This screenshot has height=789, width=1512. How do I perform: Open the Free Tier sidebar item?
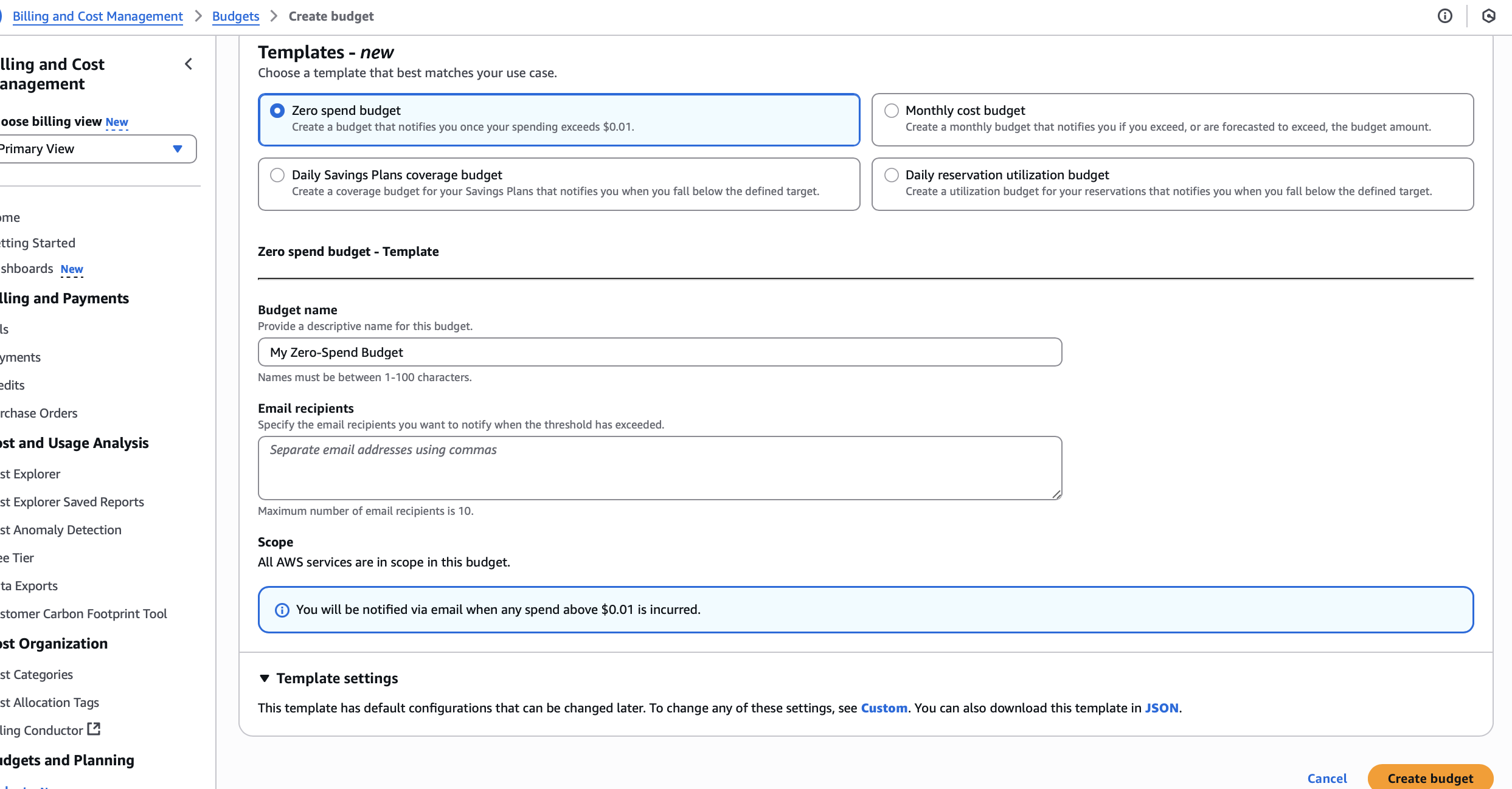[17, 558]
